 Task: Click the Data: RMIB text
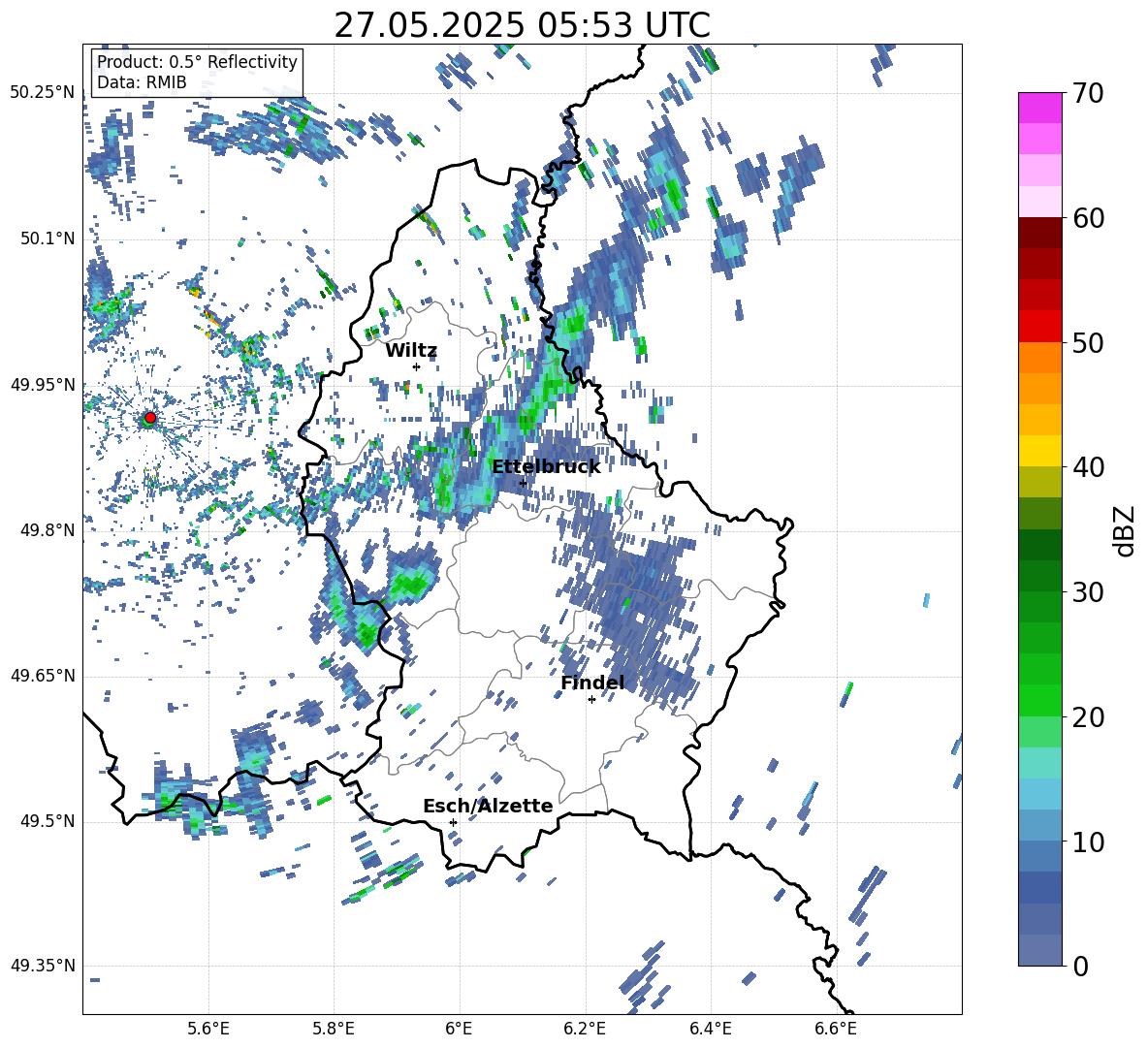tap(142, 82)
